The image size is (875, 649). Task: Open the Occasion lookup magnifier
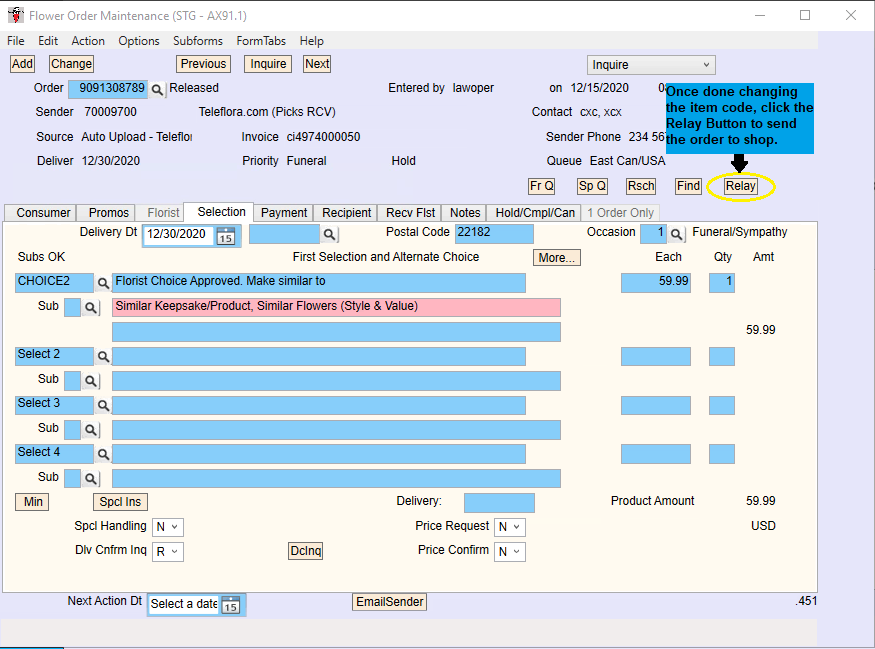676,234
